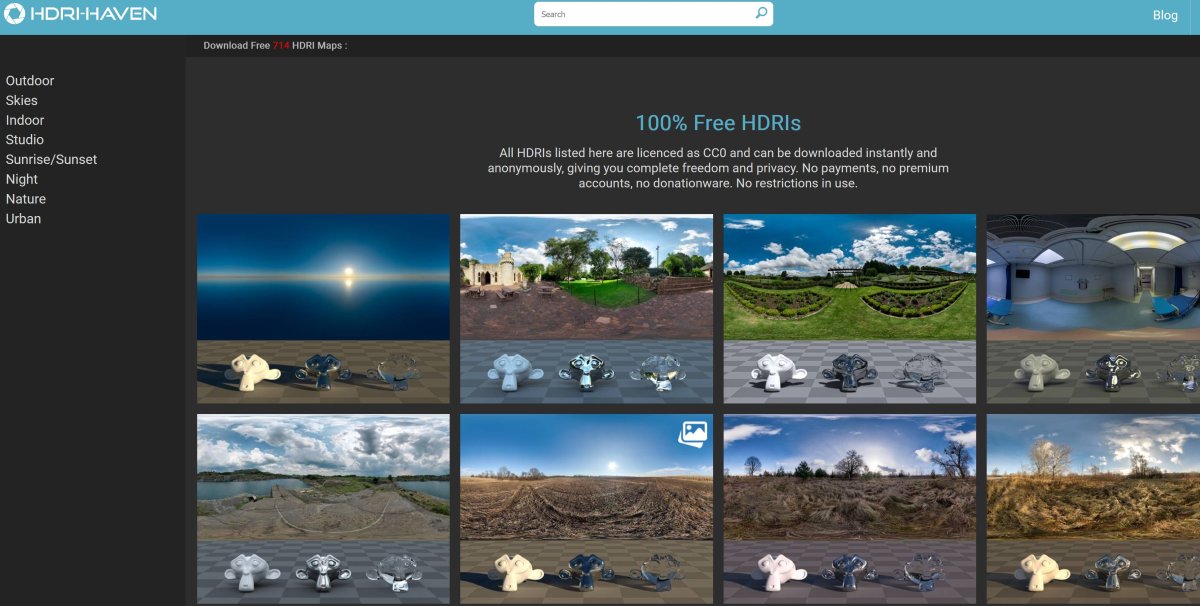Select the Night category

pos(22,179)
